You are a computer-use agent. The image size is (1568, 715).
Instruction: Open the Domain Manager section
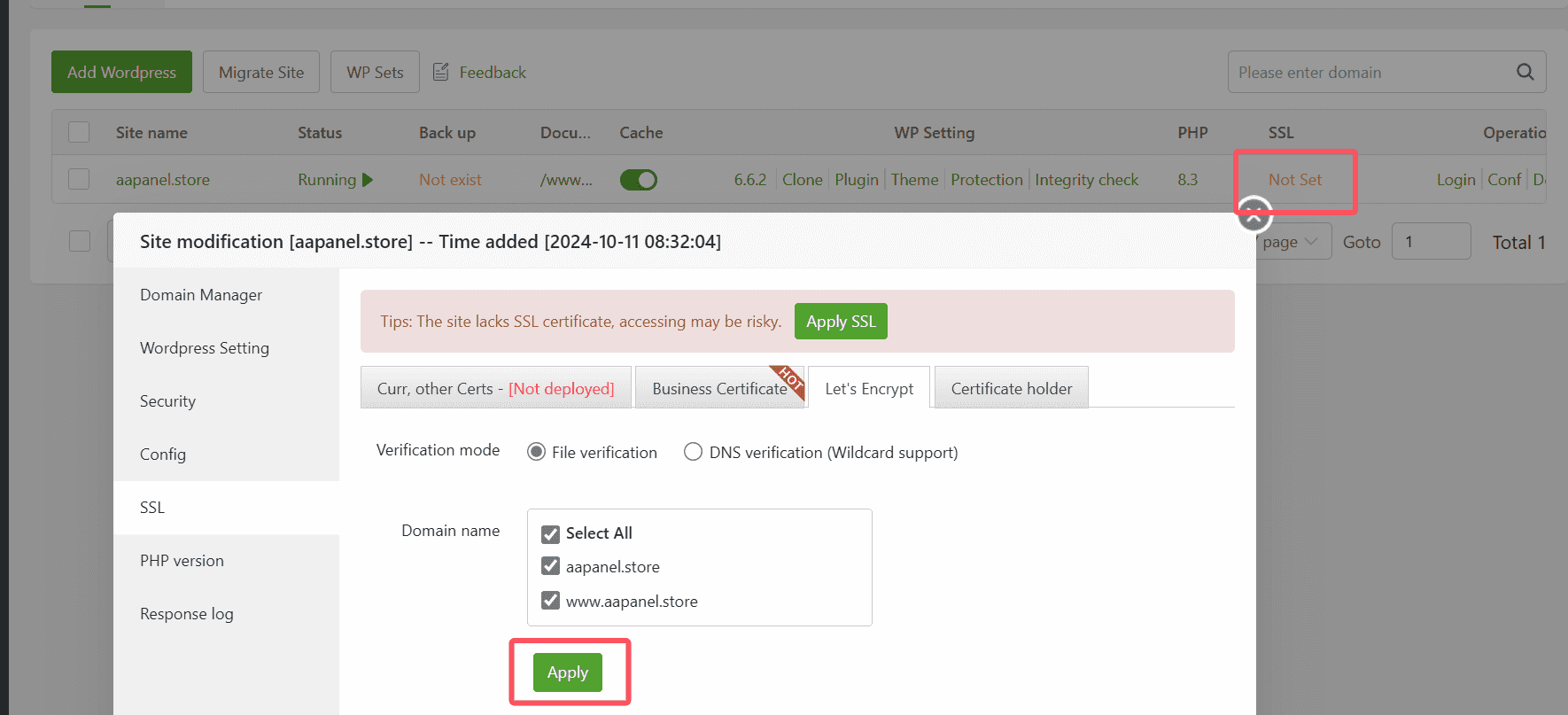point(226,295)
